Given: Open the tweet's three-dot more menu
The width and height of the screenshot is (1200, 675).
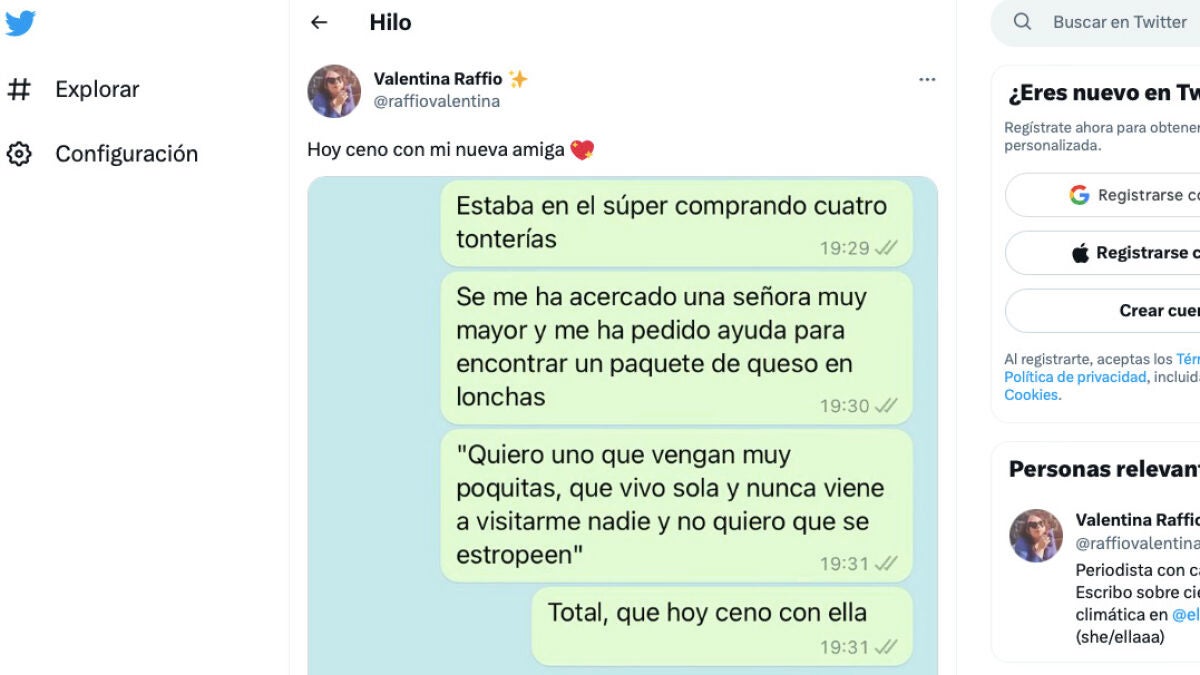Looking at the screenshot, I should tap(927, 79).
